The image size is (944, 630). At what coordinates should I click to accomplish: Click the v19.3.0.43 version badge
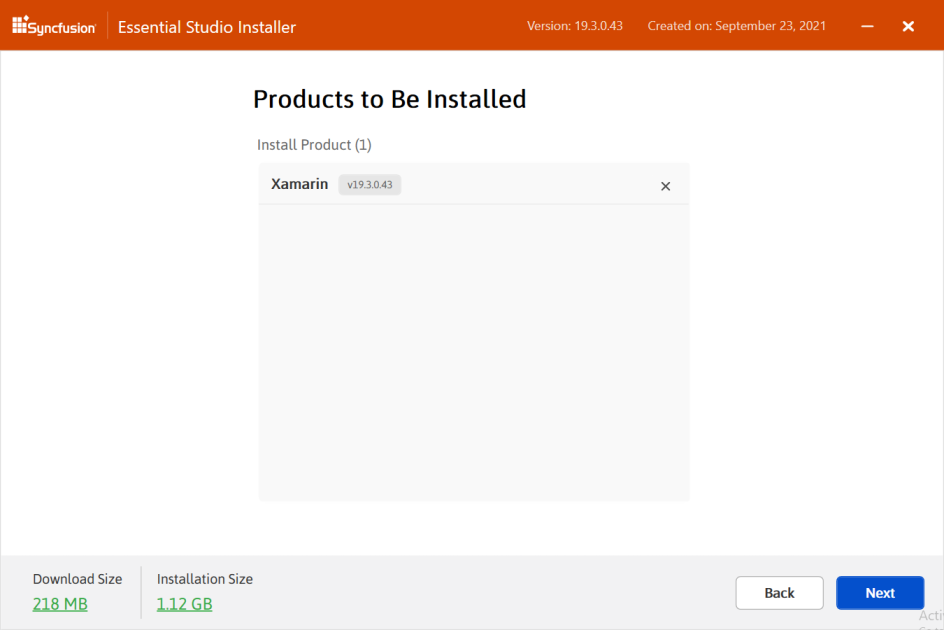coord(370,185)
